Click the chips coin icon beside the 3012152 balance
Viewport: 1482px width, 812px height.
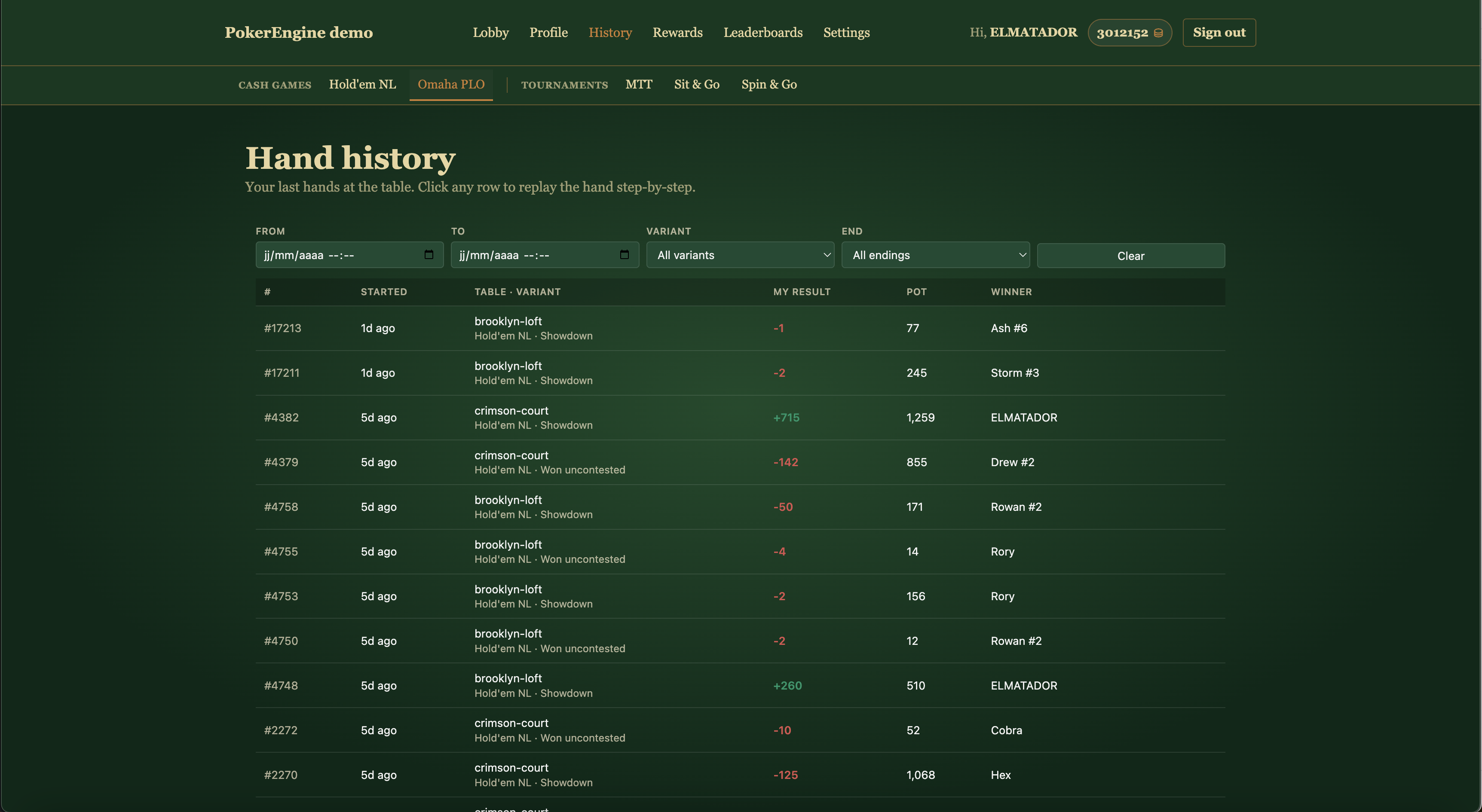click(x=1158, y=33)
